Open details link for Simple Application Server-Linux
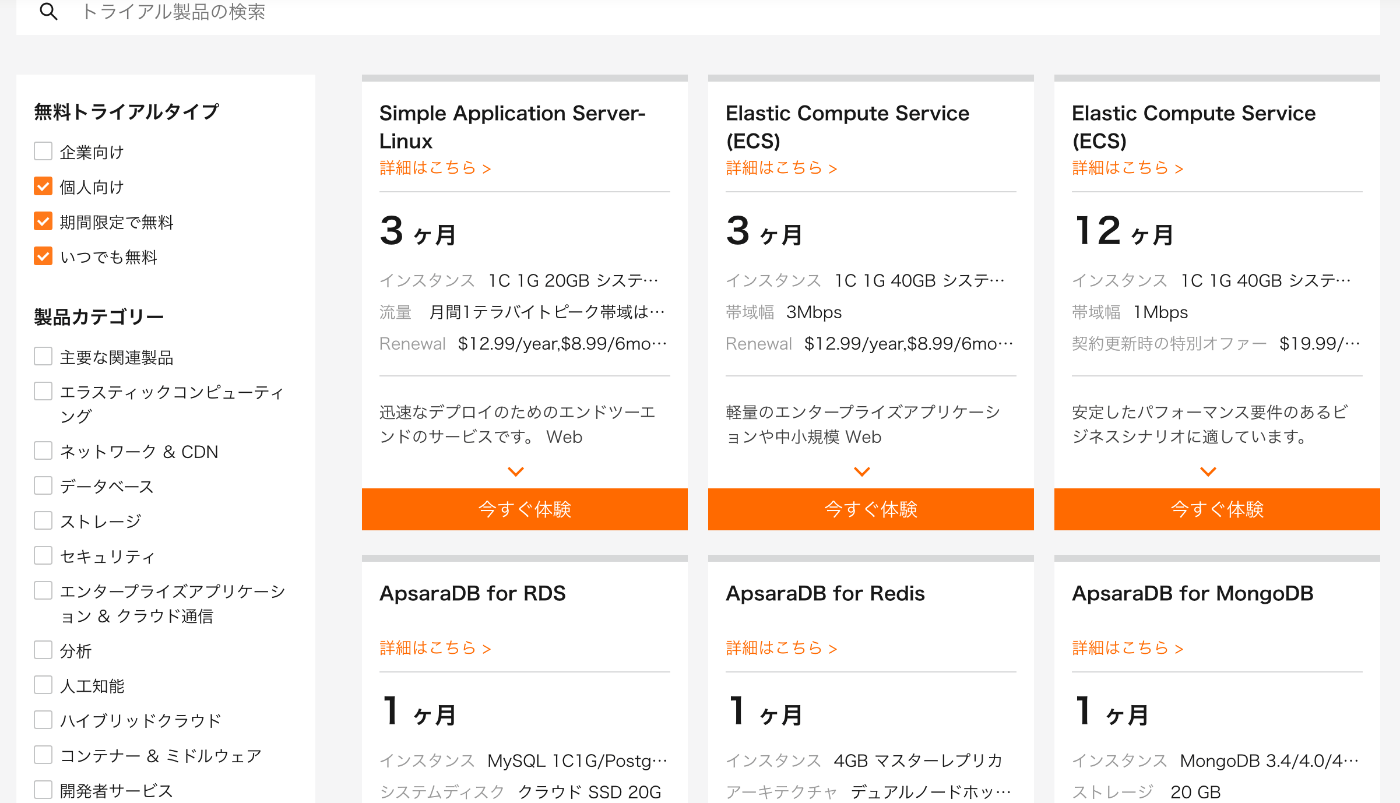Screen dimensions: 1400x803 point(435,168)
